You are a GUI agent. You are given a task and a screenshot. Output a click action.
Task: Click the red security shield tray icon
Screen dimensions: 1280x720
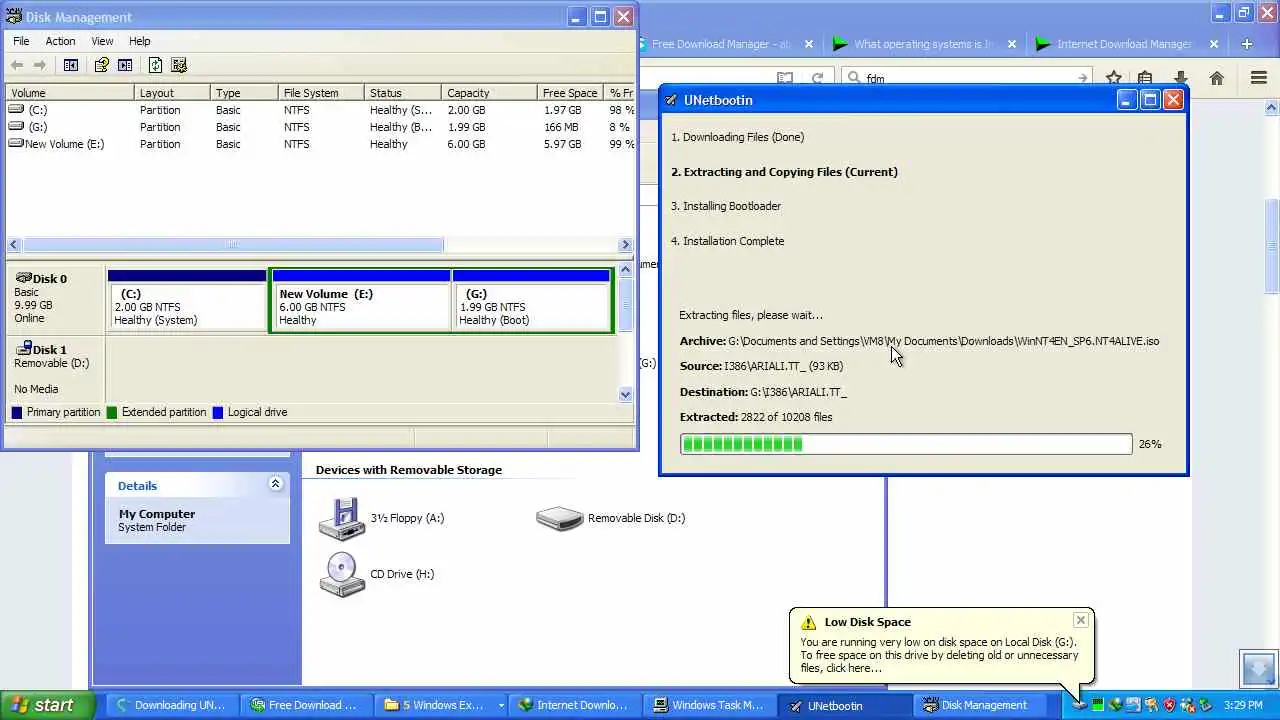[1169, 705]
